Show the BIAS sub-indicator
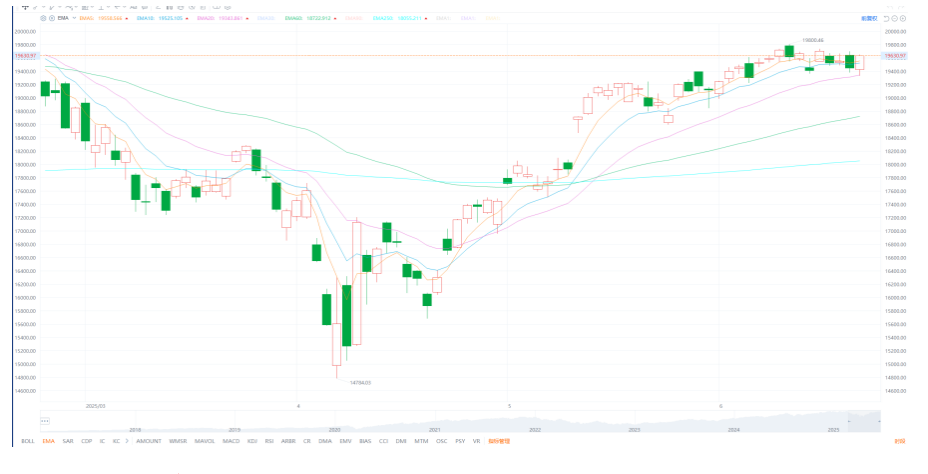The image size is (928, 474). [x=365, y=441]
